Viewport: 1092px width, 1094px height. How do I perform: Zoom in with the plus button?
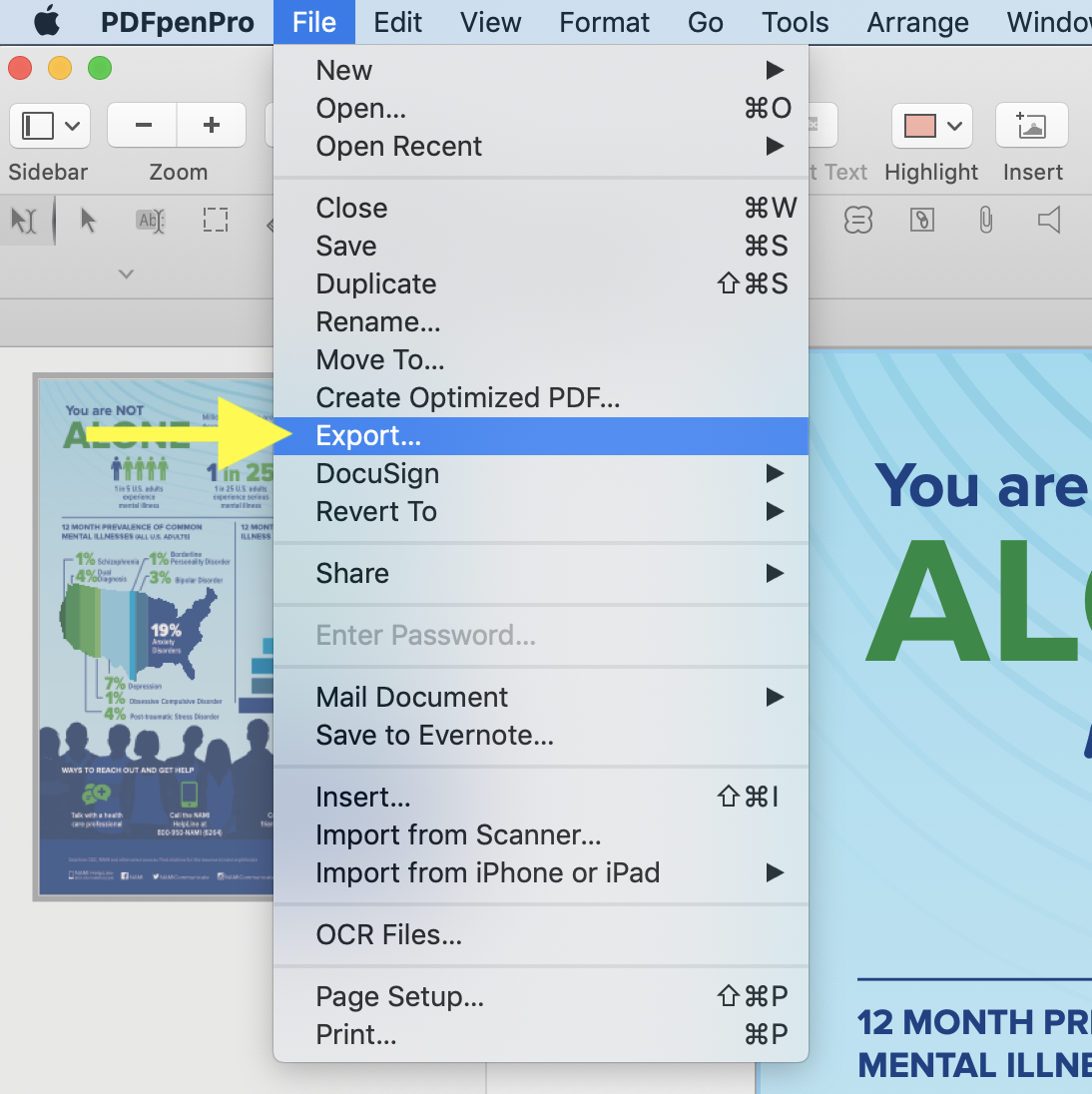[x=212, y=125]
